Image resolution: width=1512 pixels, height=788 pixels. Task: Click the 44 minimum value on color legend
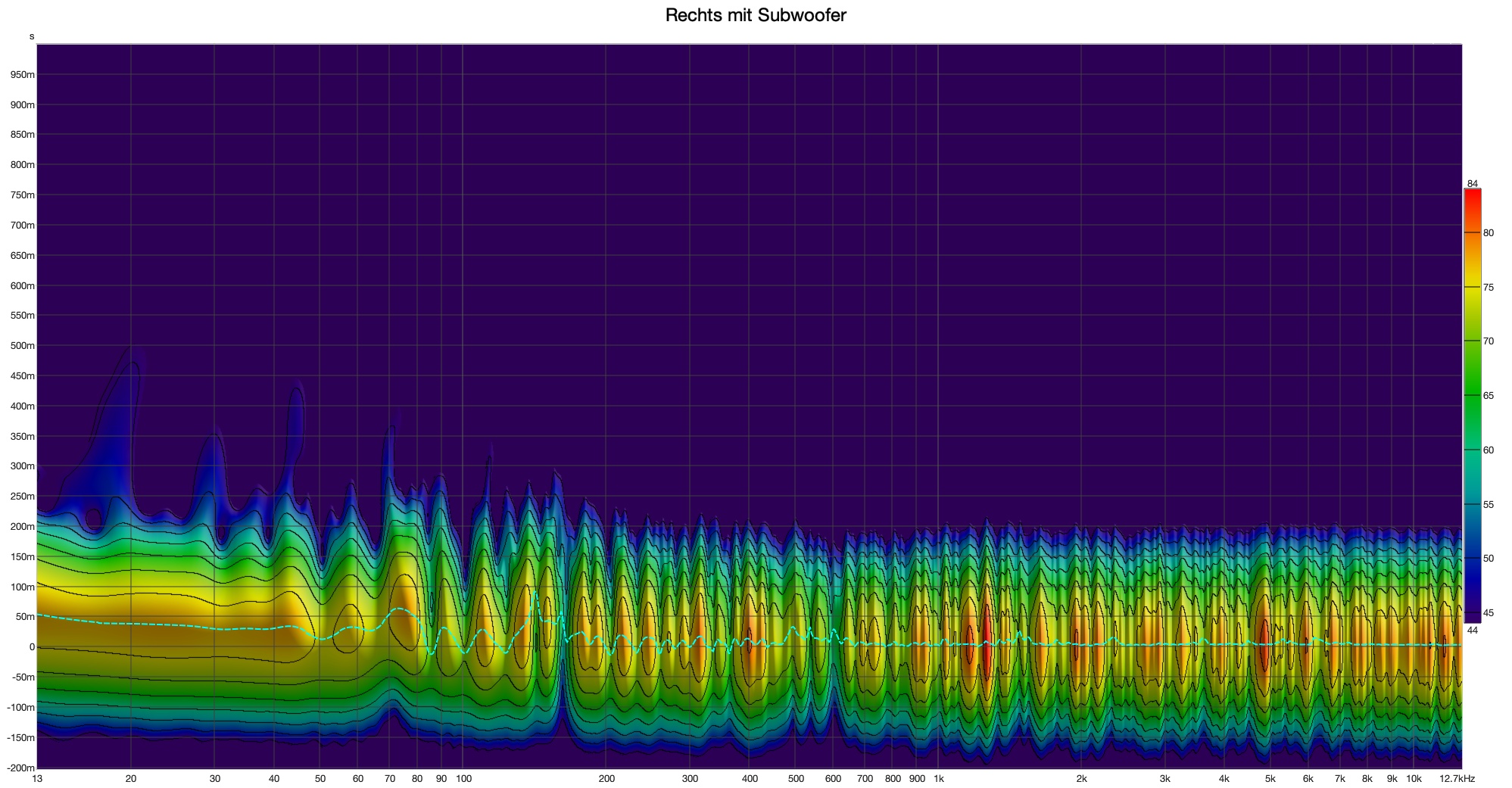click(1472, 630)
